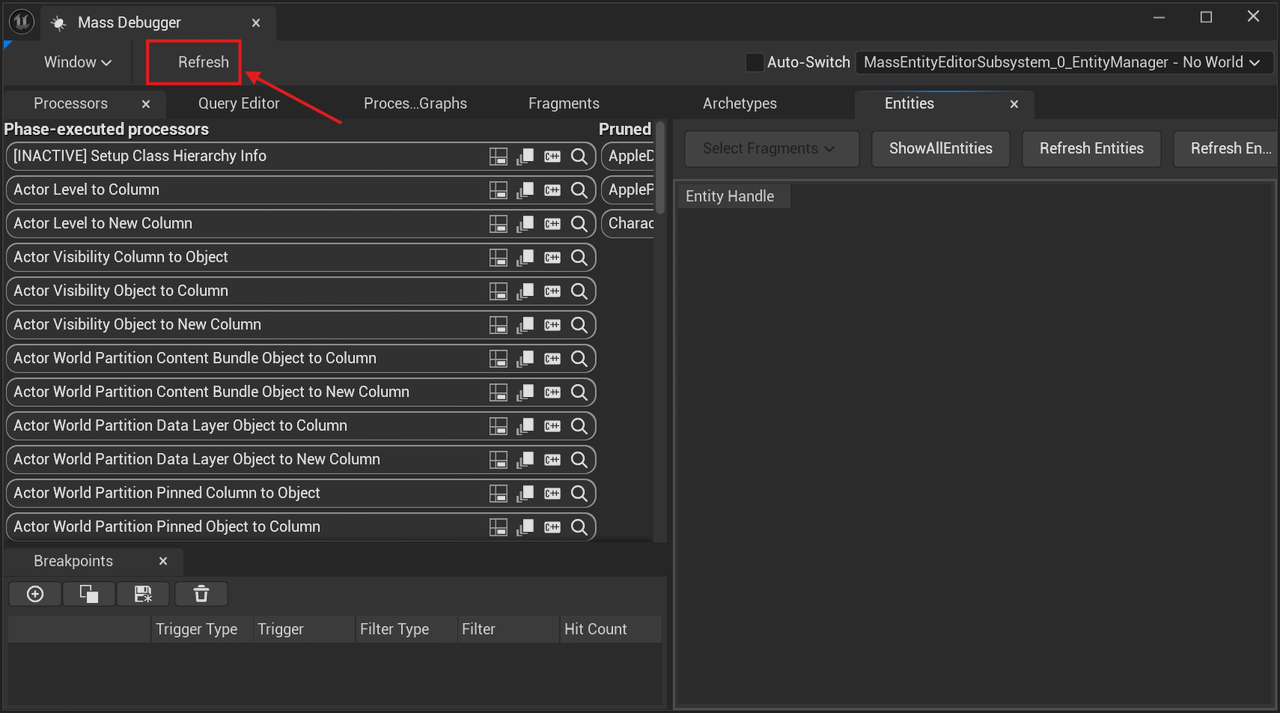Click magnifier icon on Pinned Column to Object row
Image resolution: width=1280 pixels, height=713 pixels.
[579, 493]
